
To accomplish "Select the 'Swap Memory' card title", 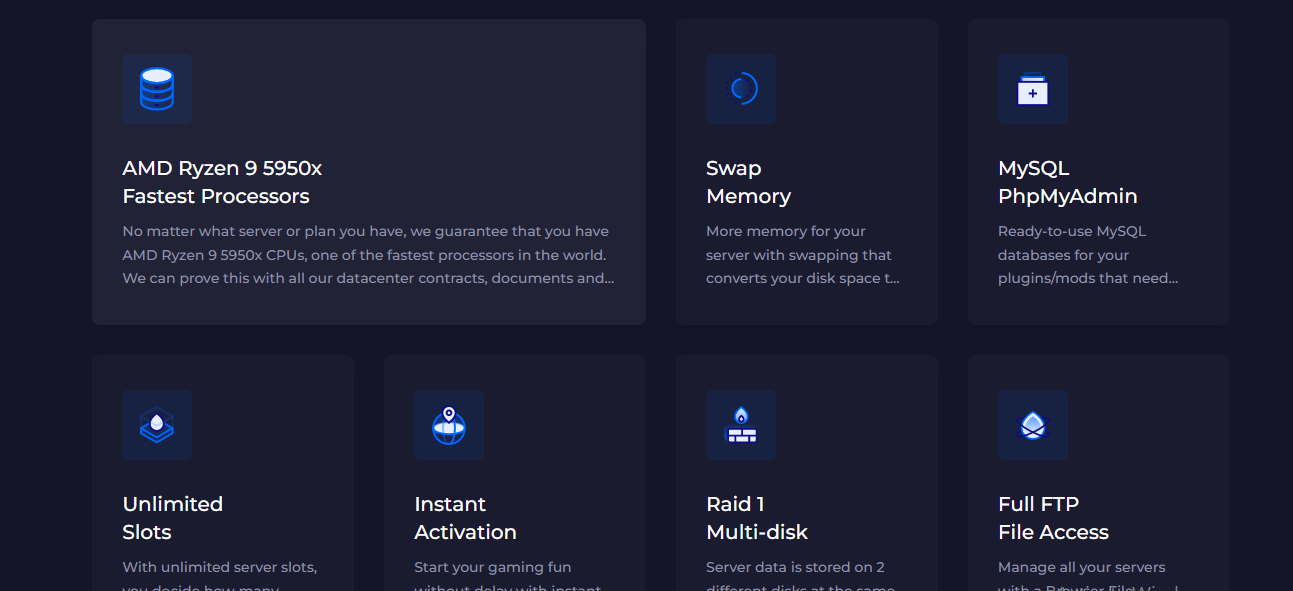I will 748,182.
